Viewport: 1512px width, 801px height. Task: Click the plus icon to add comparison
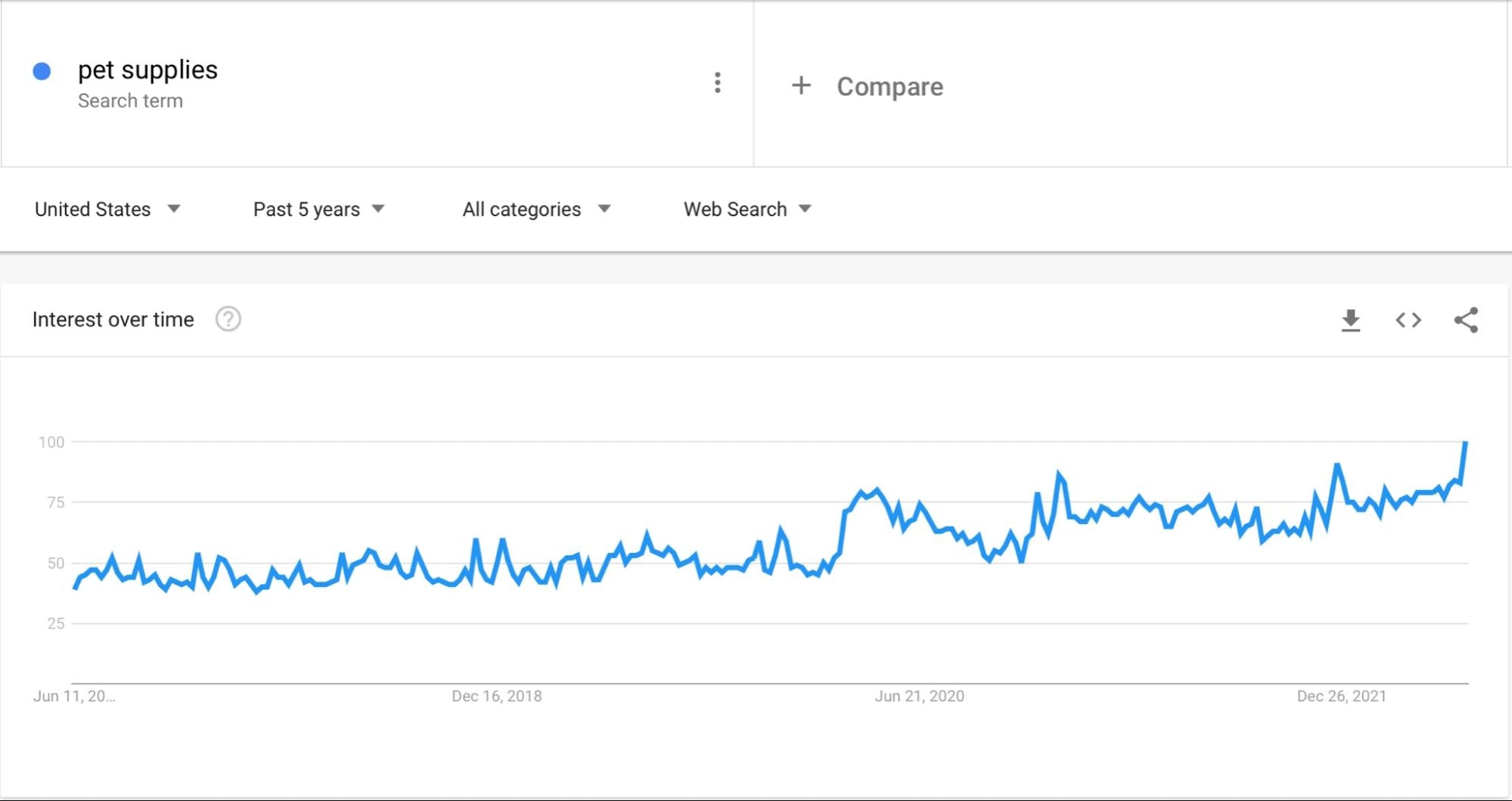coord(800,85)
